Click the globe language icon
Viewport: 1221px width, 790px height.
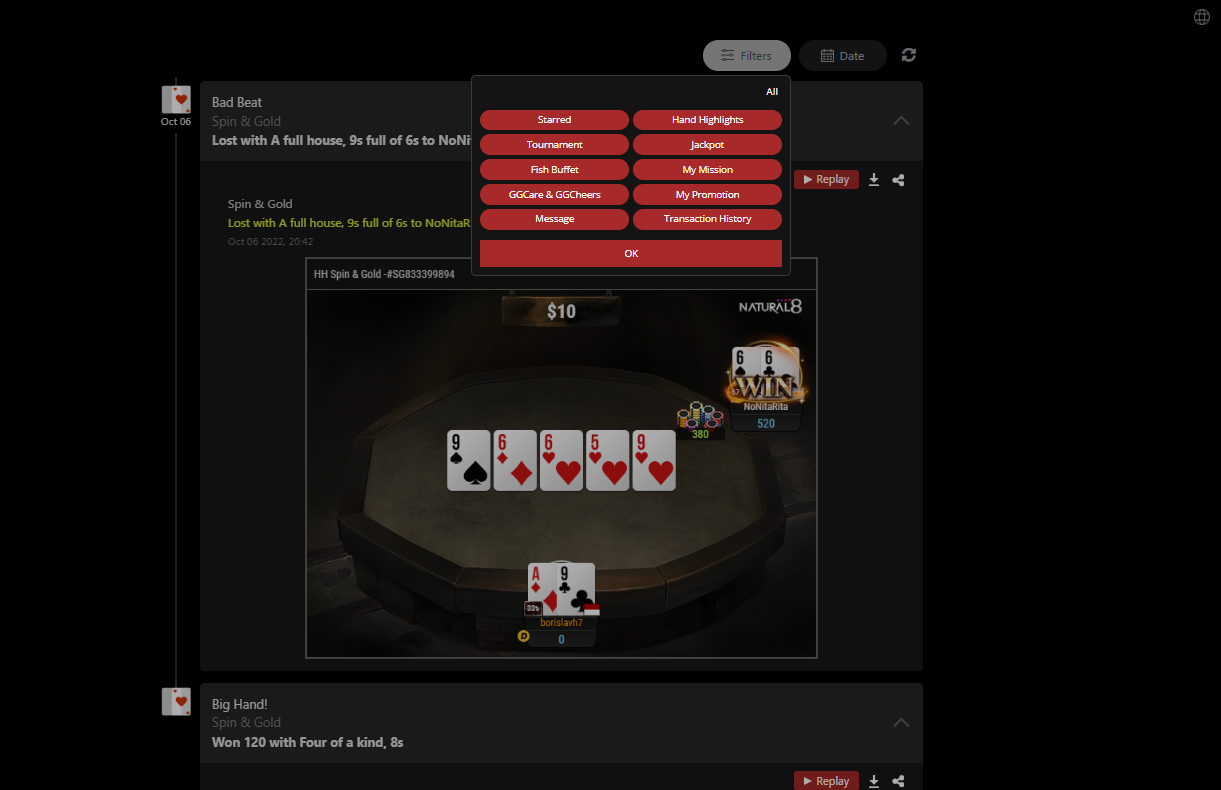pos(1202,17)
